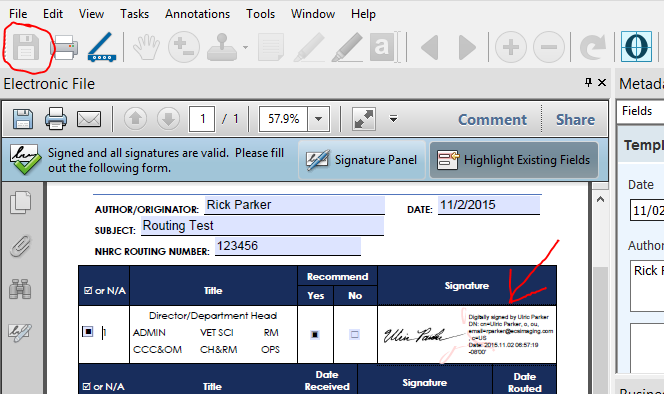
Task: Click the Author/Originator field with Rick Parker
Action: coord(295,205)
